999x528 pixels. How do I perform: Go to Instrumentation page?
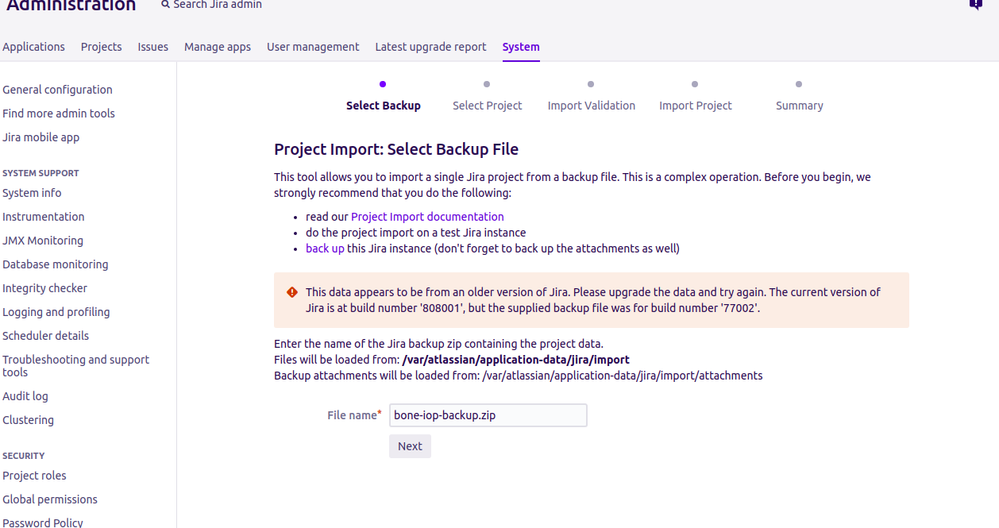[x=43, y=217]
